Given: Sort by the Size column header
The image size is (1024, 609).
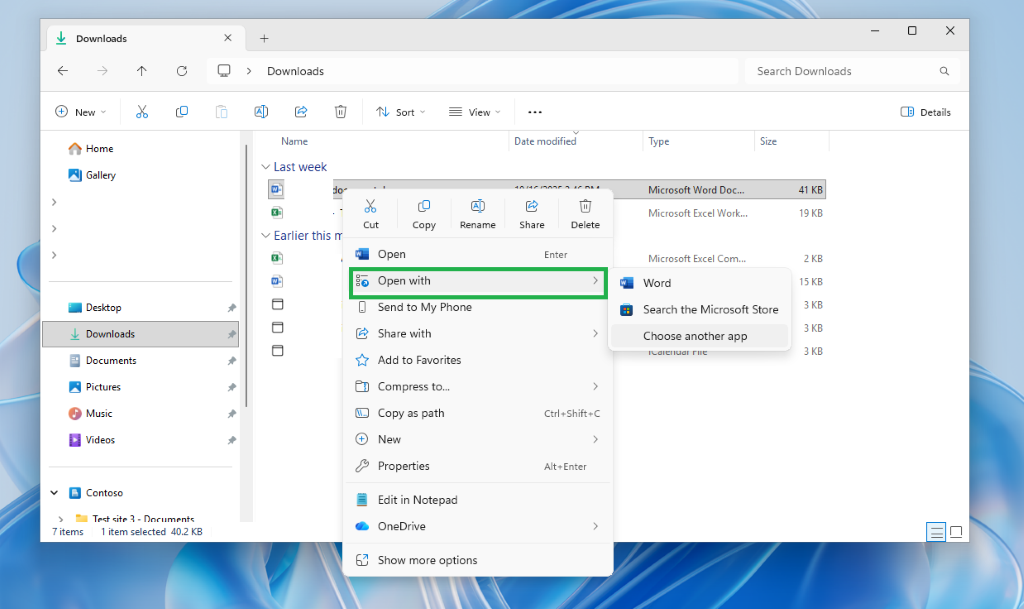Looking at the screenshot, I should (768, 141).
